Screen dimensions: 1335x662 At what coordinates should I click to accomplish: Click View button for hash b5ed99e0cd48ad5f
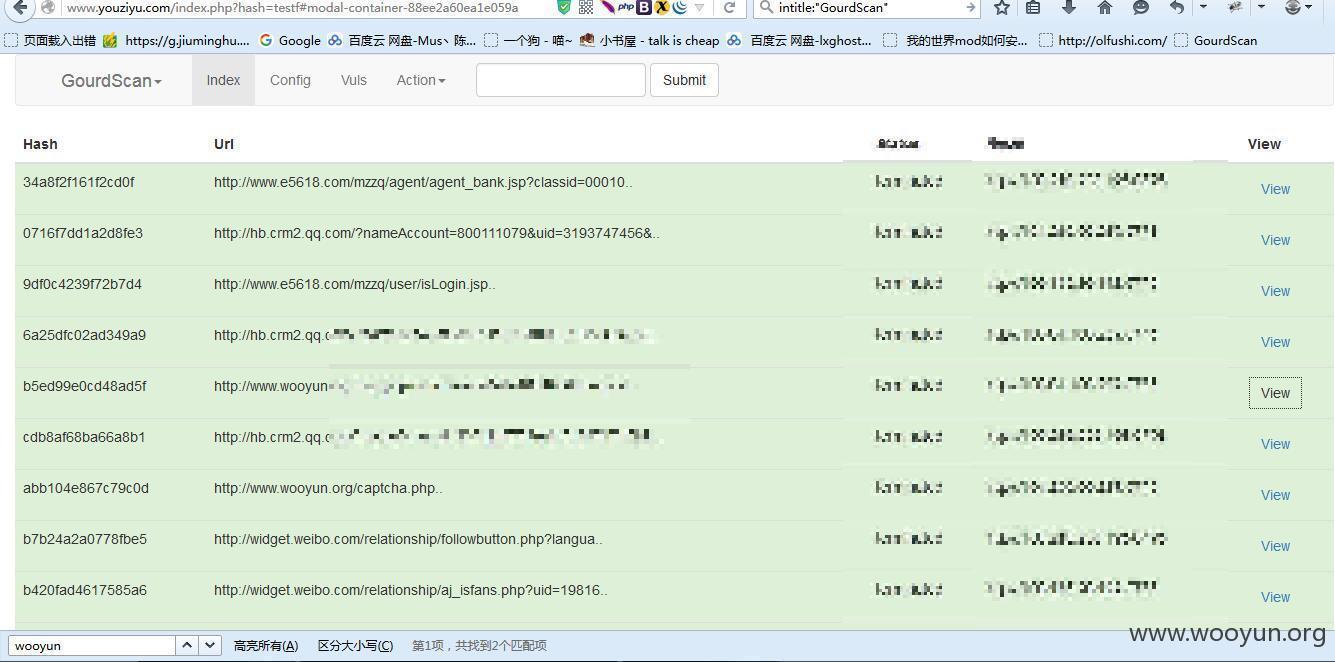click(1275, 393)
